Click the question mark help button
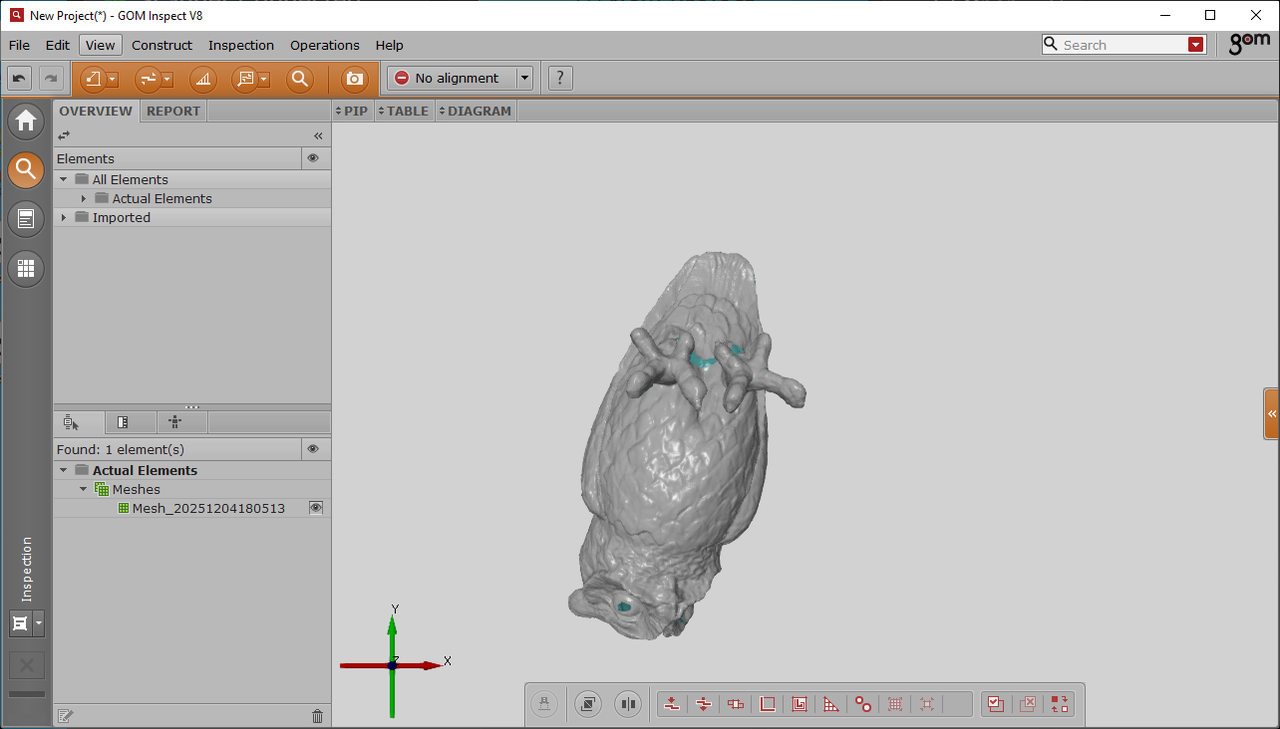Viewport: 1280px width, 729px height. tap(560, 78)
